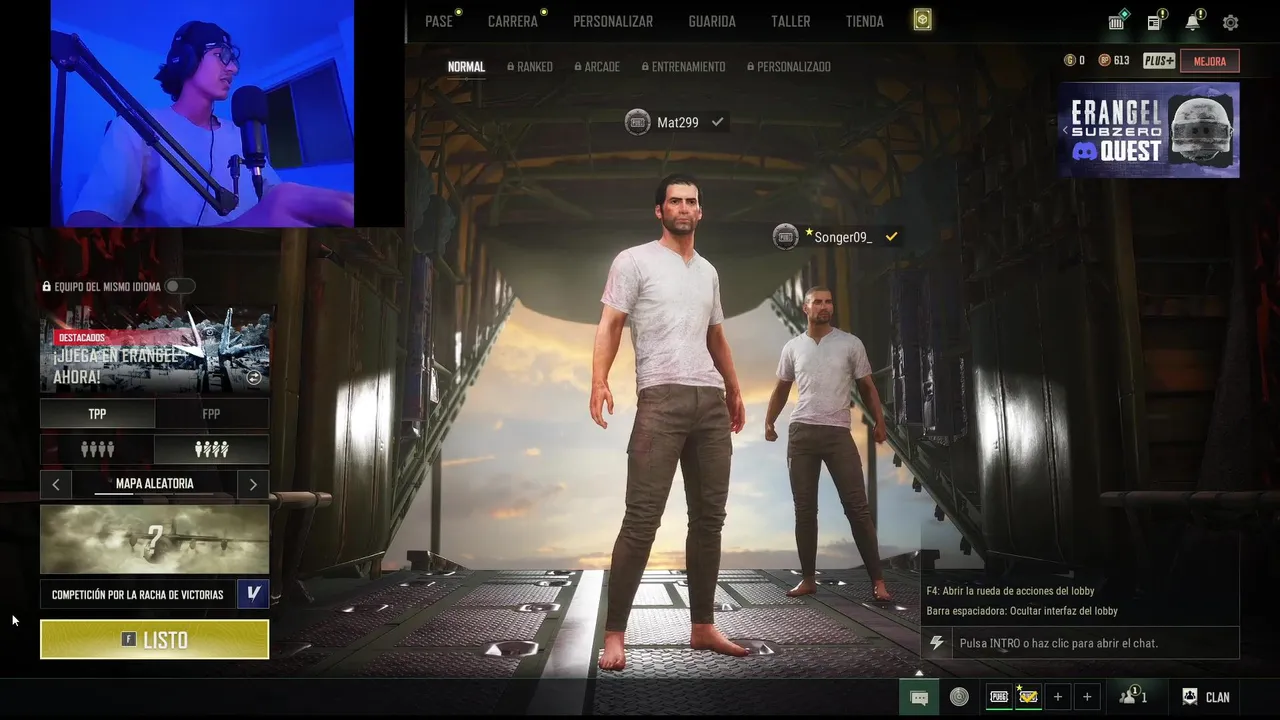This screenshot has height=720, width=1280.
Task: Open the chat bubble icon
Action: tap(919, 697)
